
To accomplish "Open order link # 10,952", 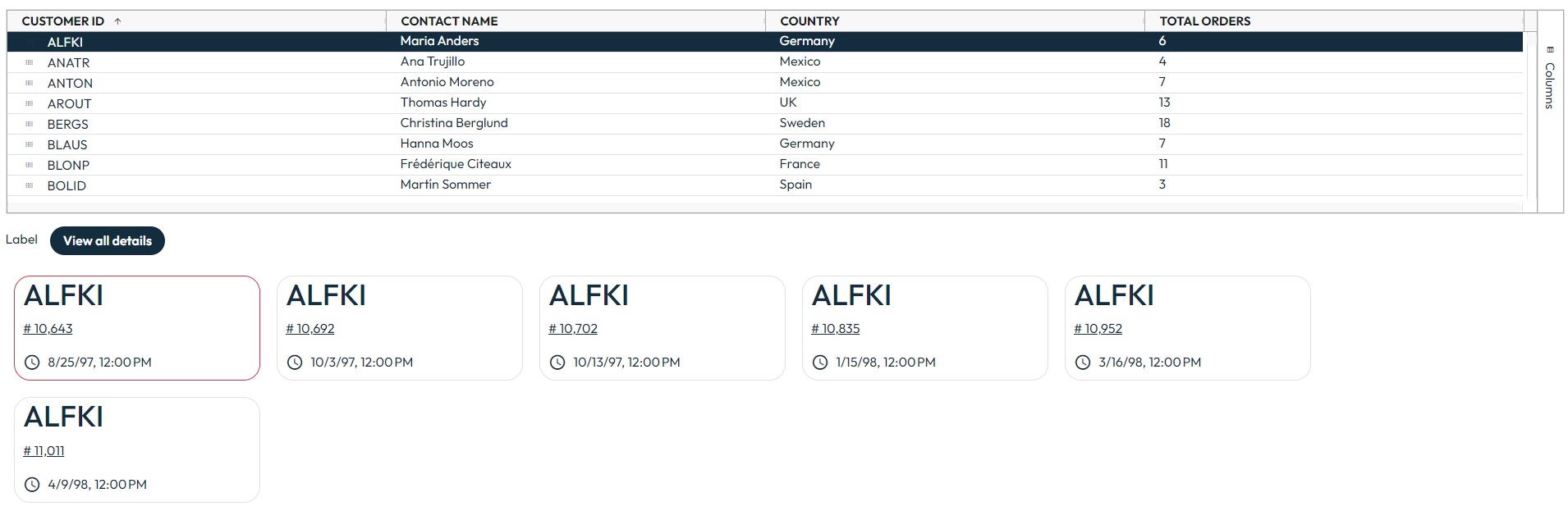I will pos(1098,329).
